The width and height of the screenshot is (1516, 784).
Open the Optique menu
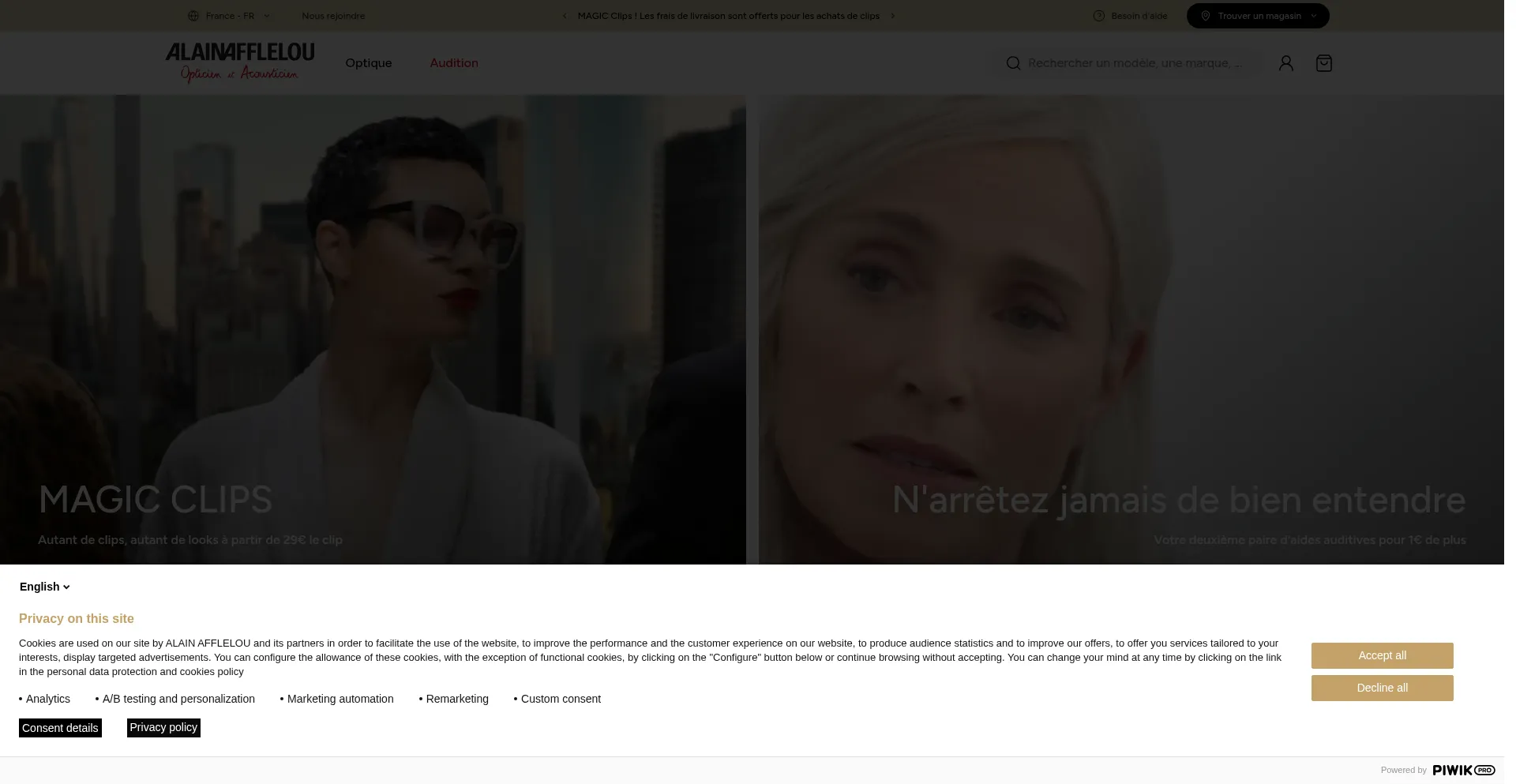coord(368,63)
